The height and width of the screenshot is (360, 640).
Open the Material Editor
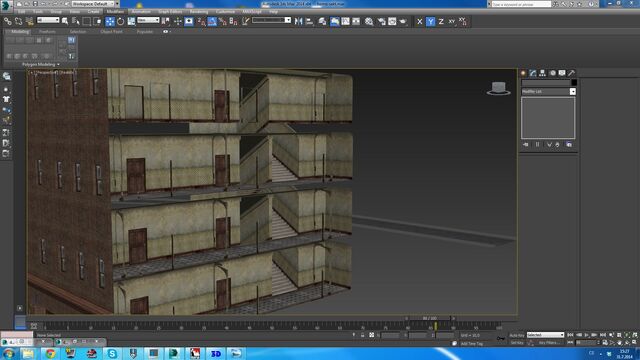tap(369, 21)
